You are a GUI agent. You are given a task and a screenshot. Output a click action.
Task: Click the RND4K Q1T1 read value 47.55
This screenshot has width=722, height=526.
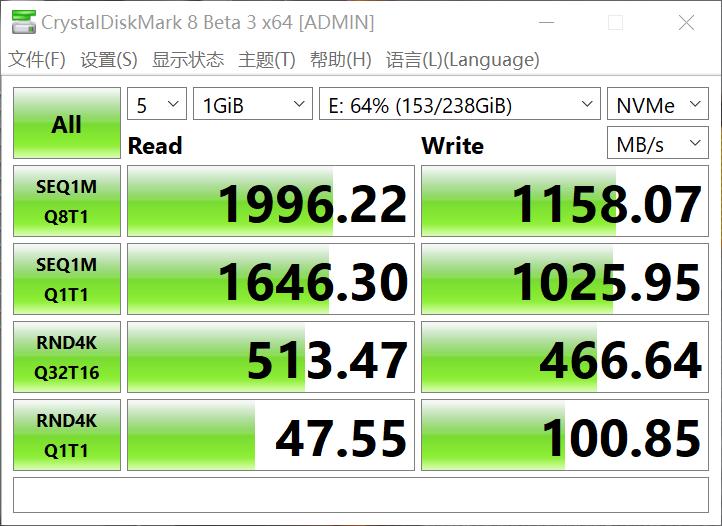click(271, 435)
